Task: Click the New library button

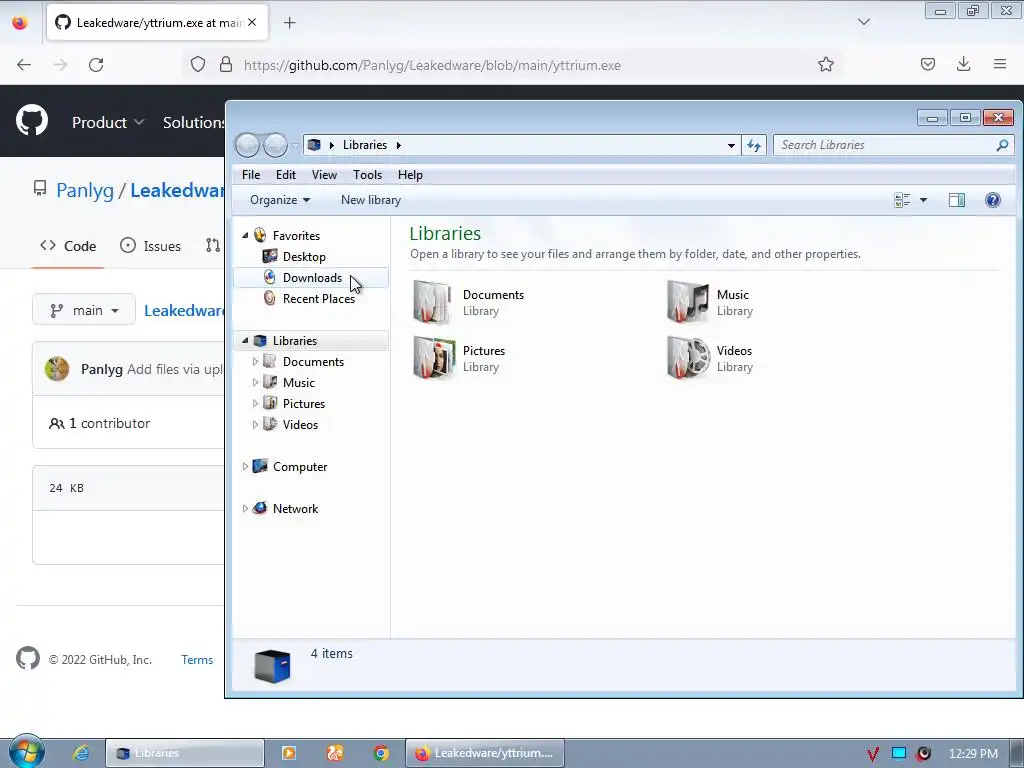Action: 370,200
